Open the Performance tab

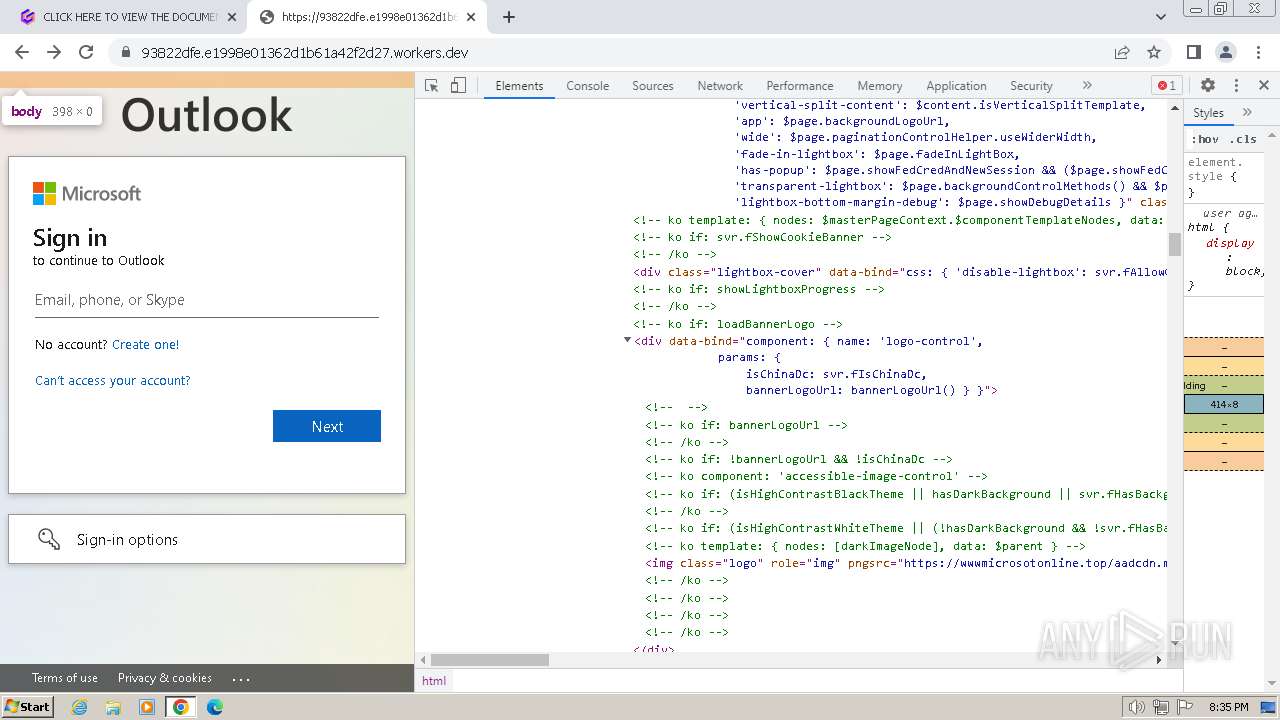[800, 86]
